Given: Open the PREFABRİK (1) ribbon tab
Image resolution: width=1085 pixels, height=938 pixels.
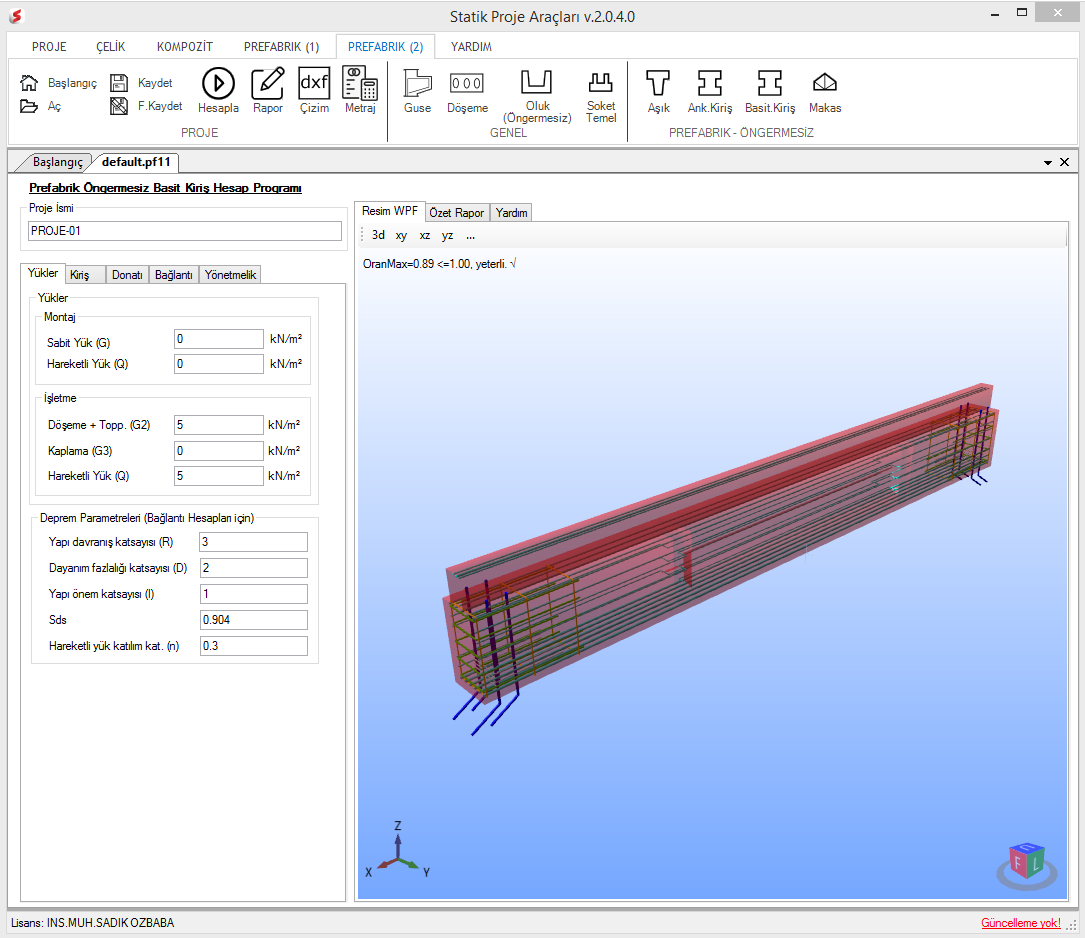Looking at the screenshot, I should coord(282,47).
